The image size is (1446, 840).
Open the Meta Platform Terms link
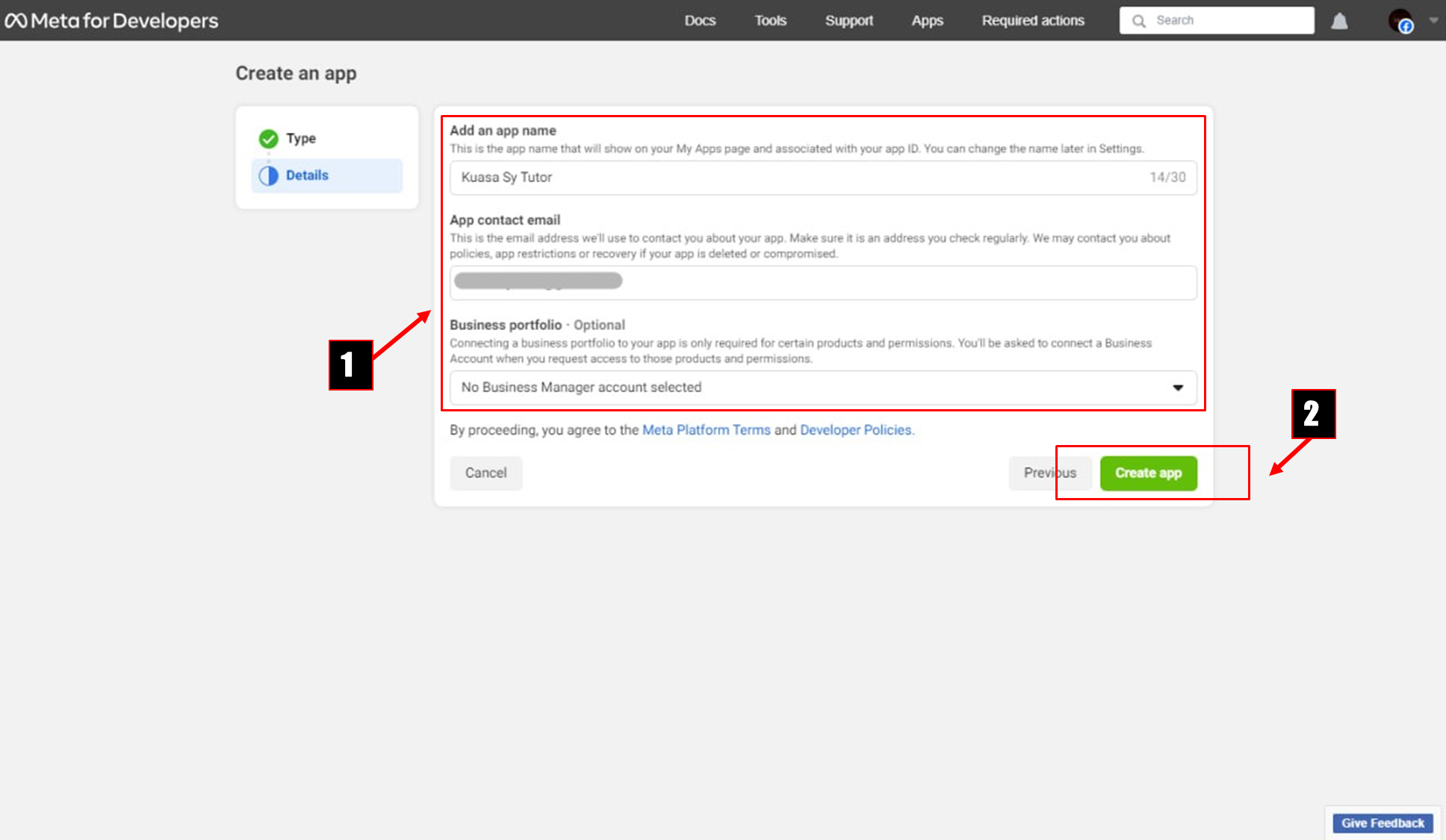click(x=706, y=430)
